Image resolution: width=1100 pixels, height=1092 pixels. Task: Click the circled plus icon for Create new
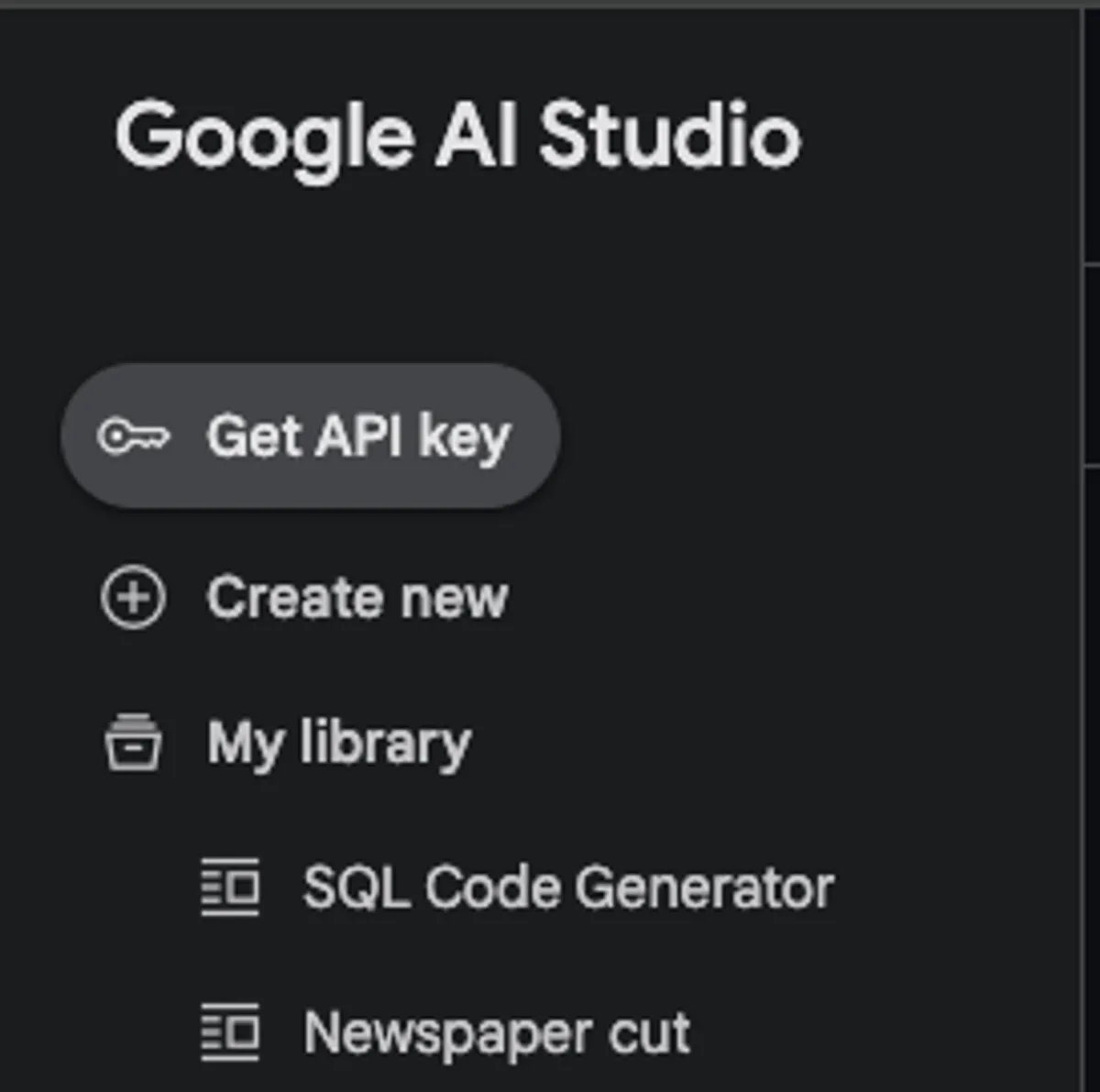pyautogui.click(x=134, y=599)
